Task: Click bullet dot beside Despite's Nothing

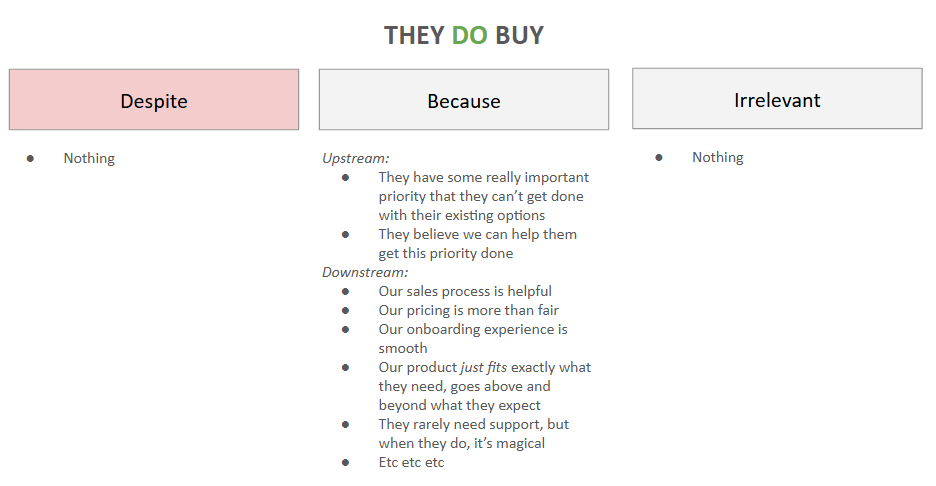Action: point(30,159)
